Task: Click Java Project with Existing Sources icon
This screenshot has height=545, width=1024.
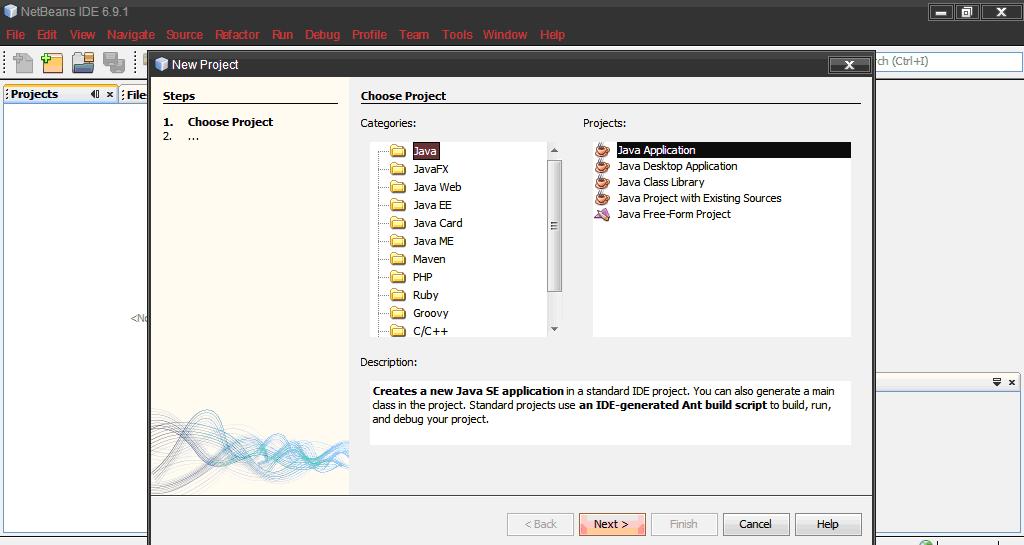Action: click(602, 198)
